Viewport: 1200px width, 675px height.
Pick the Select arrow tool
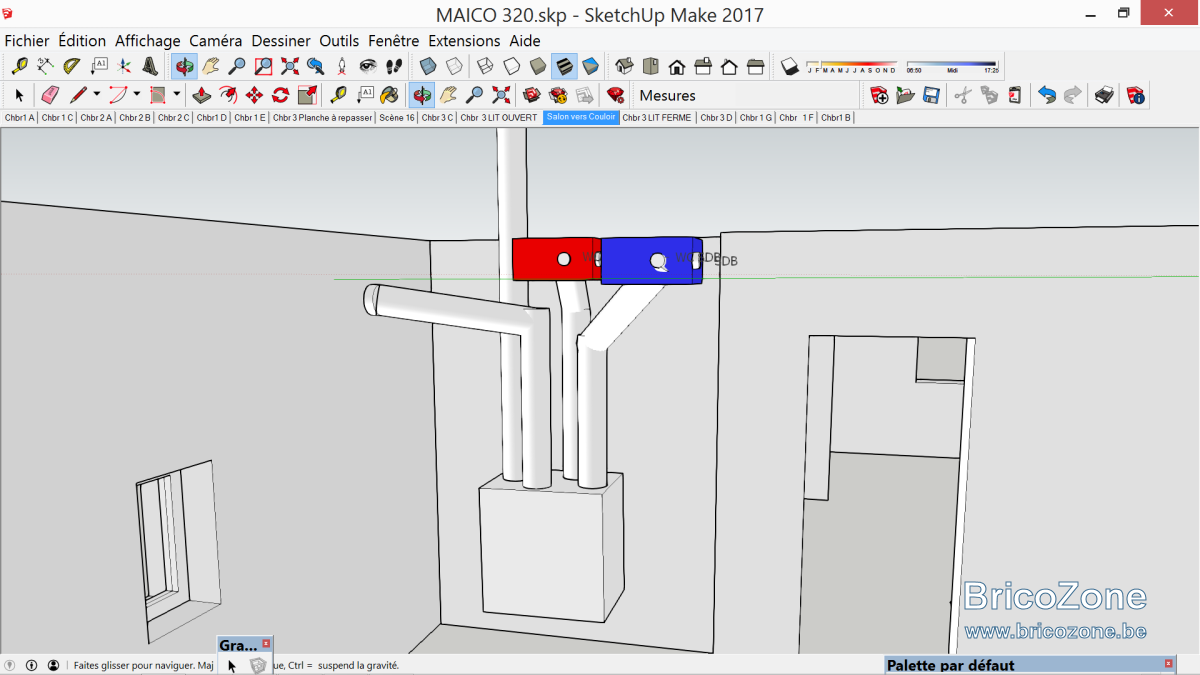click(x=19, y=95)
